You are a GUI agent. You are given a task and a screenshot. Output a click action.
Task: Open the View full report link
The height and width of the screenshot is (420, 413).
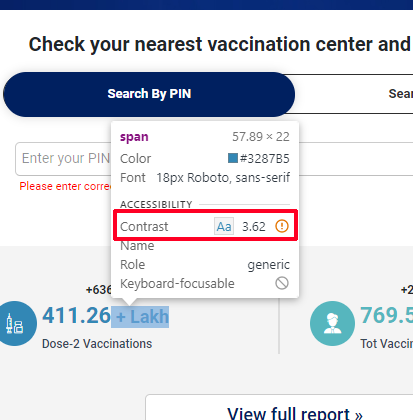[x=295, y=414]
